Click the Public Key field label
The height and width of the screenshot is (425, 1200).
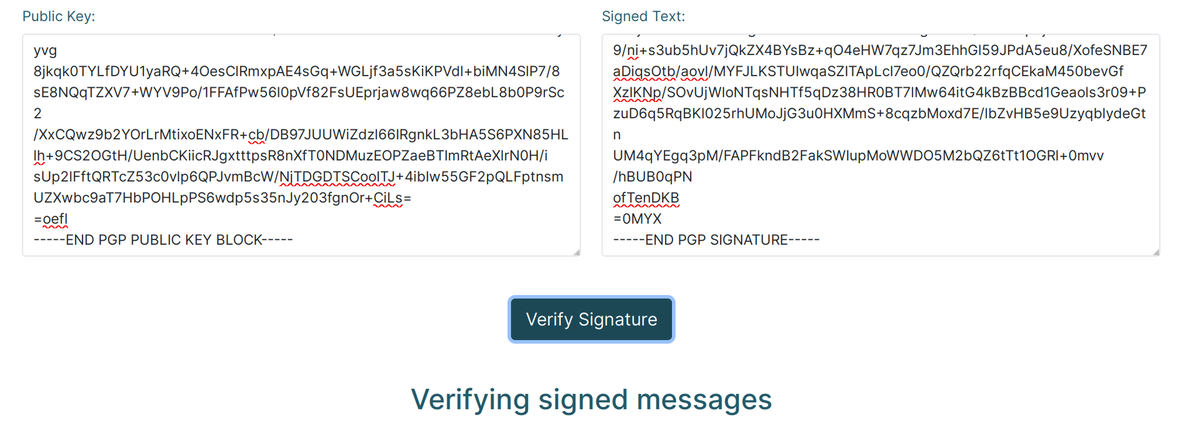point(60,17)
